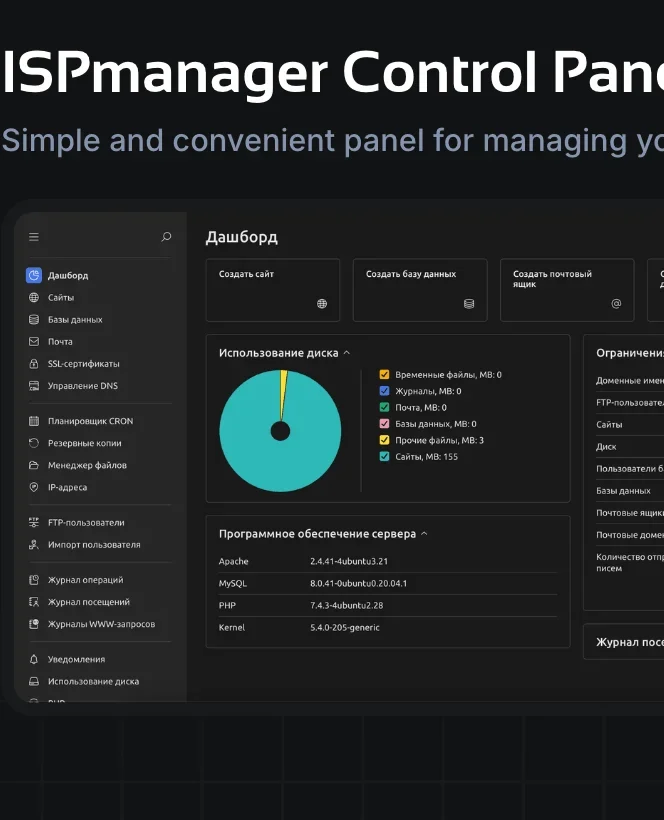Open Менеджер файлов menu item
664x820 pixels.
pos(87,465)
